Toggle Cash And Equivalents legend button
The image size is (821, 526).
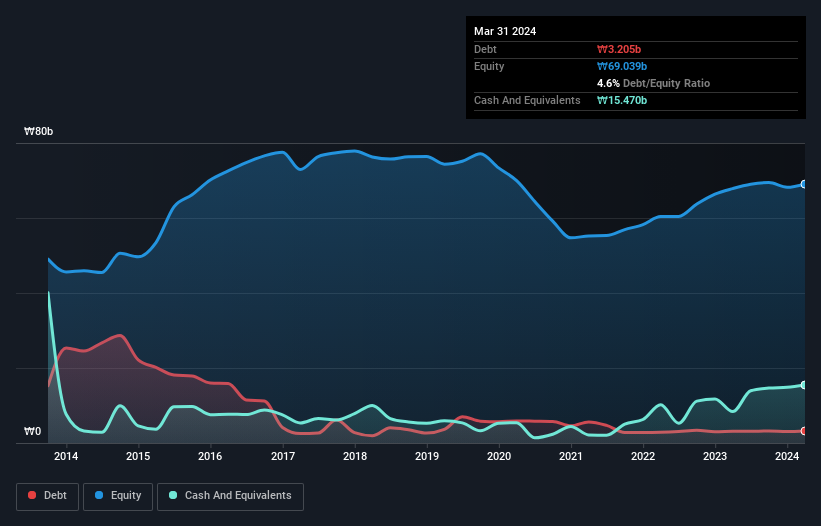[230, 496]
